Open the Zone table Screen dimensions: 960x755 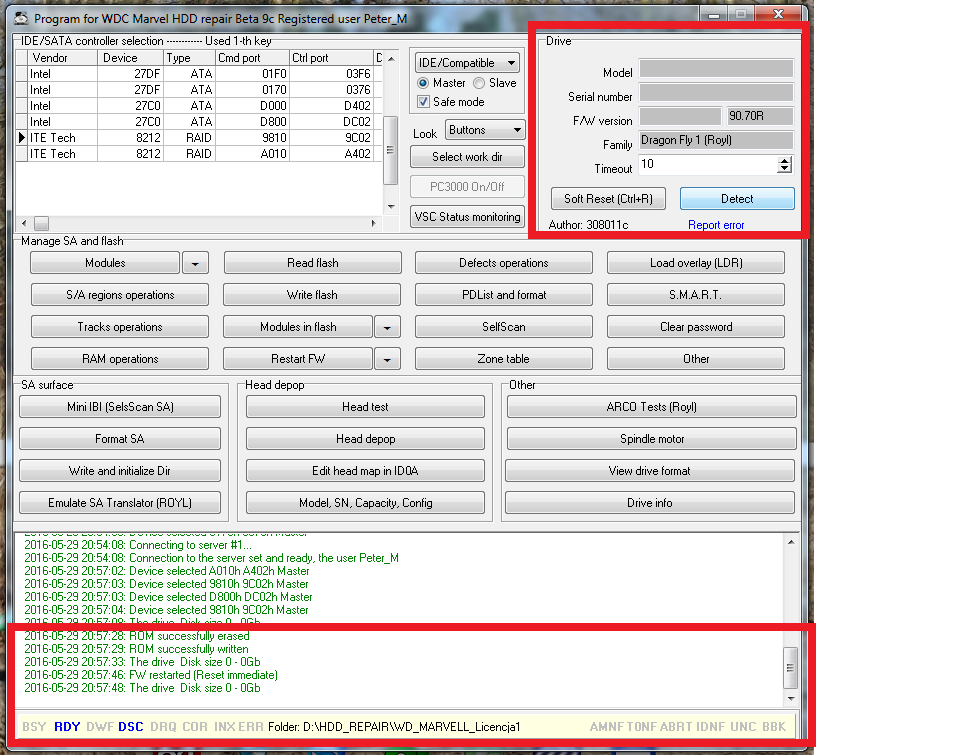[x=504, y=359]
